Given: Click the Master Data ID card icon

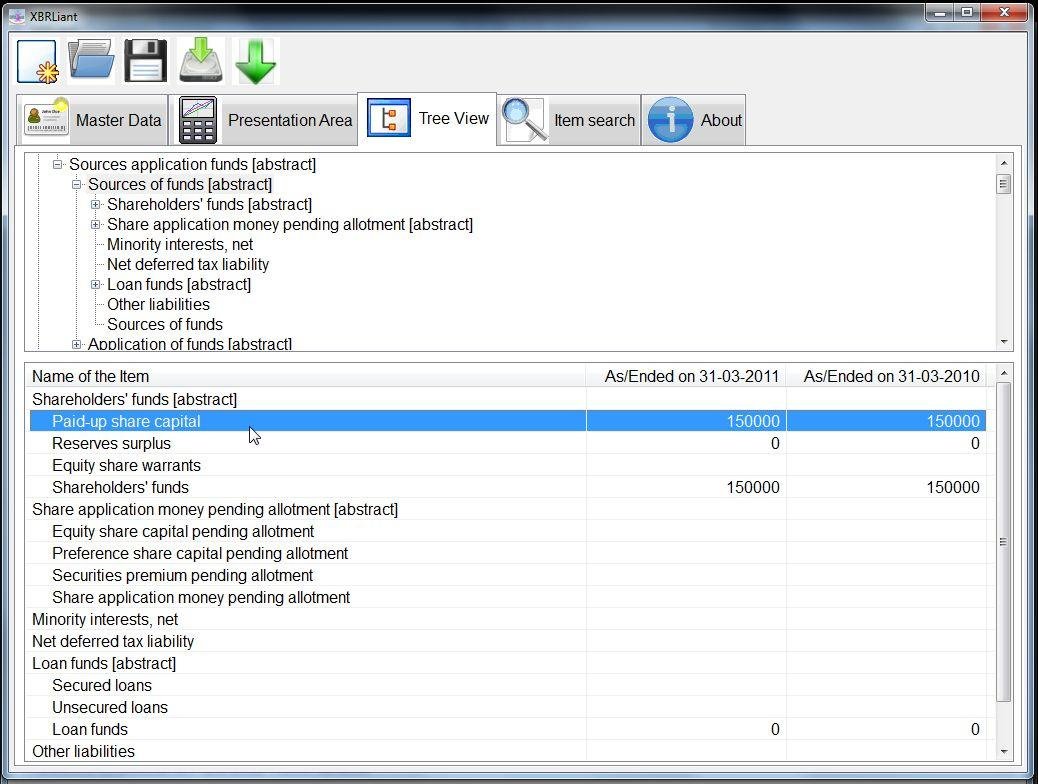Looking at the screenshot, I should pos(46,119).
